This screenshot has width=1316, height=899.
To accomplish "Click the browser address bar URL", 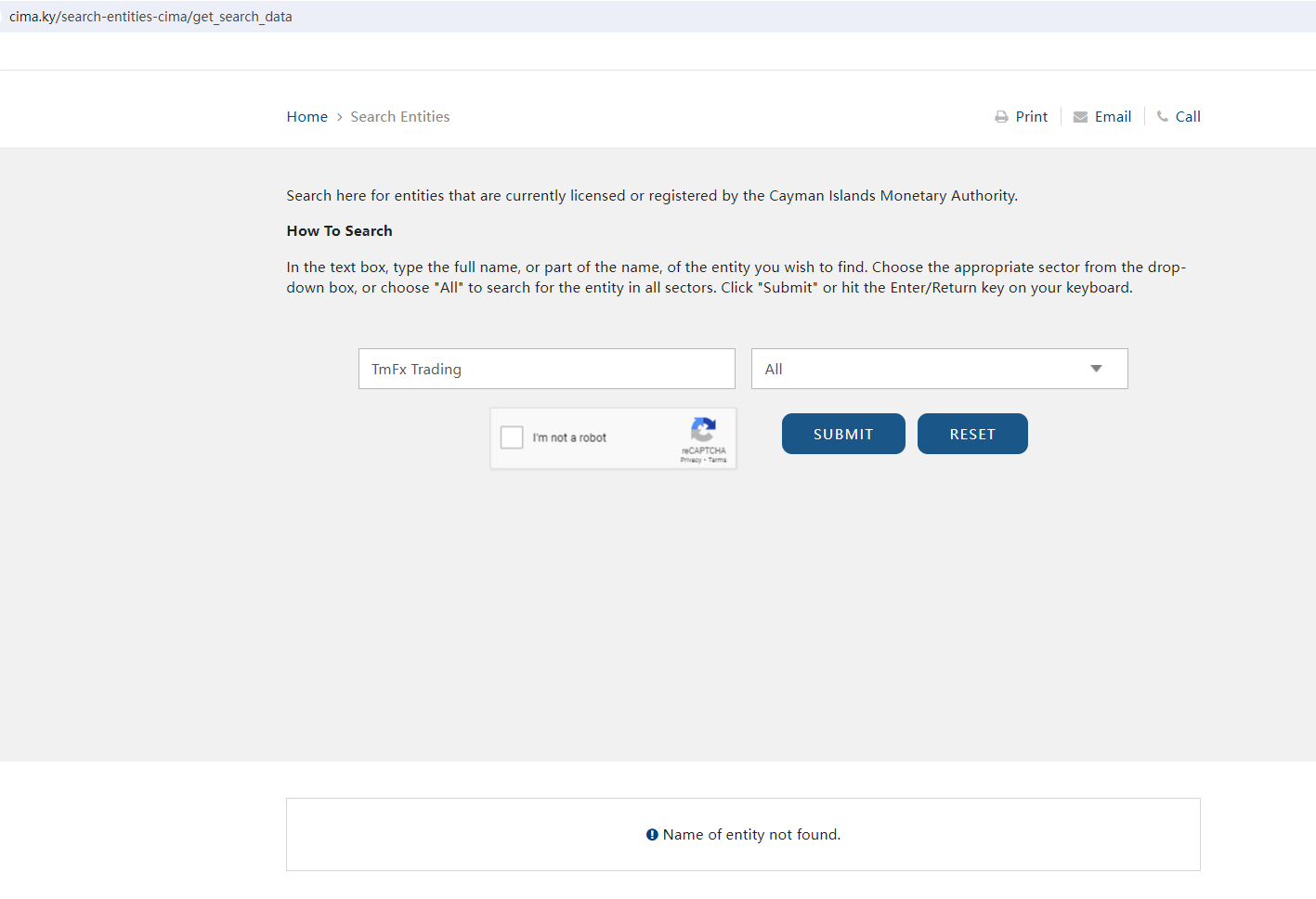I will [x=150, y=17].
